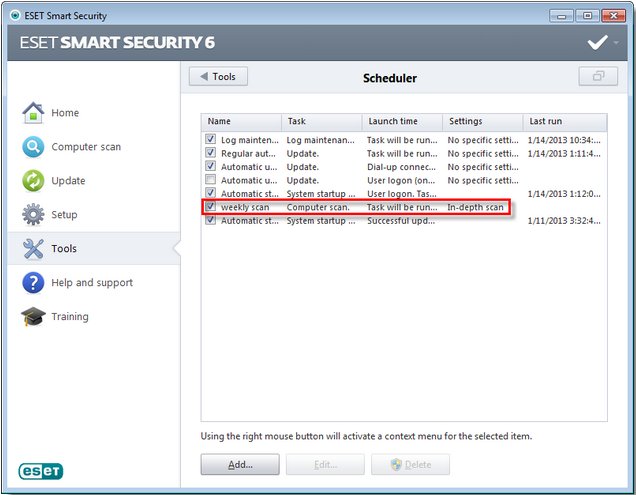Viewport: 636px width, 495px height.
Task: Select the 'weekly scan' task name
Action: (x=245, y=207)
